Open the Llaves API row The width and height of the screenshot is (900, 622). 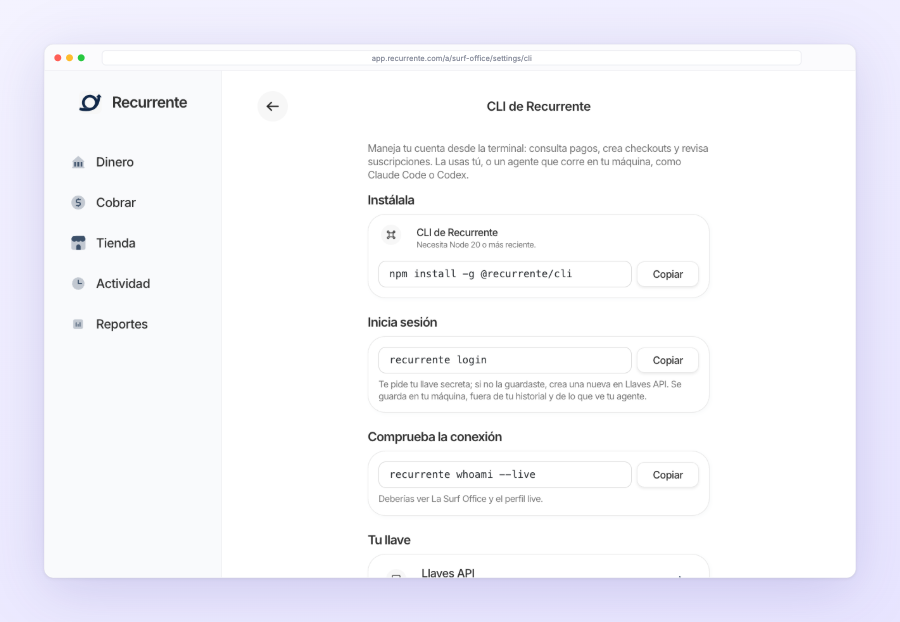[538, 568]
